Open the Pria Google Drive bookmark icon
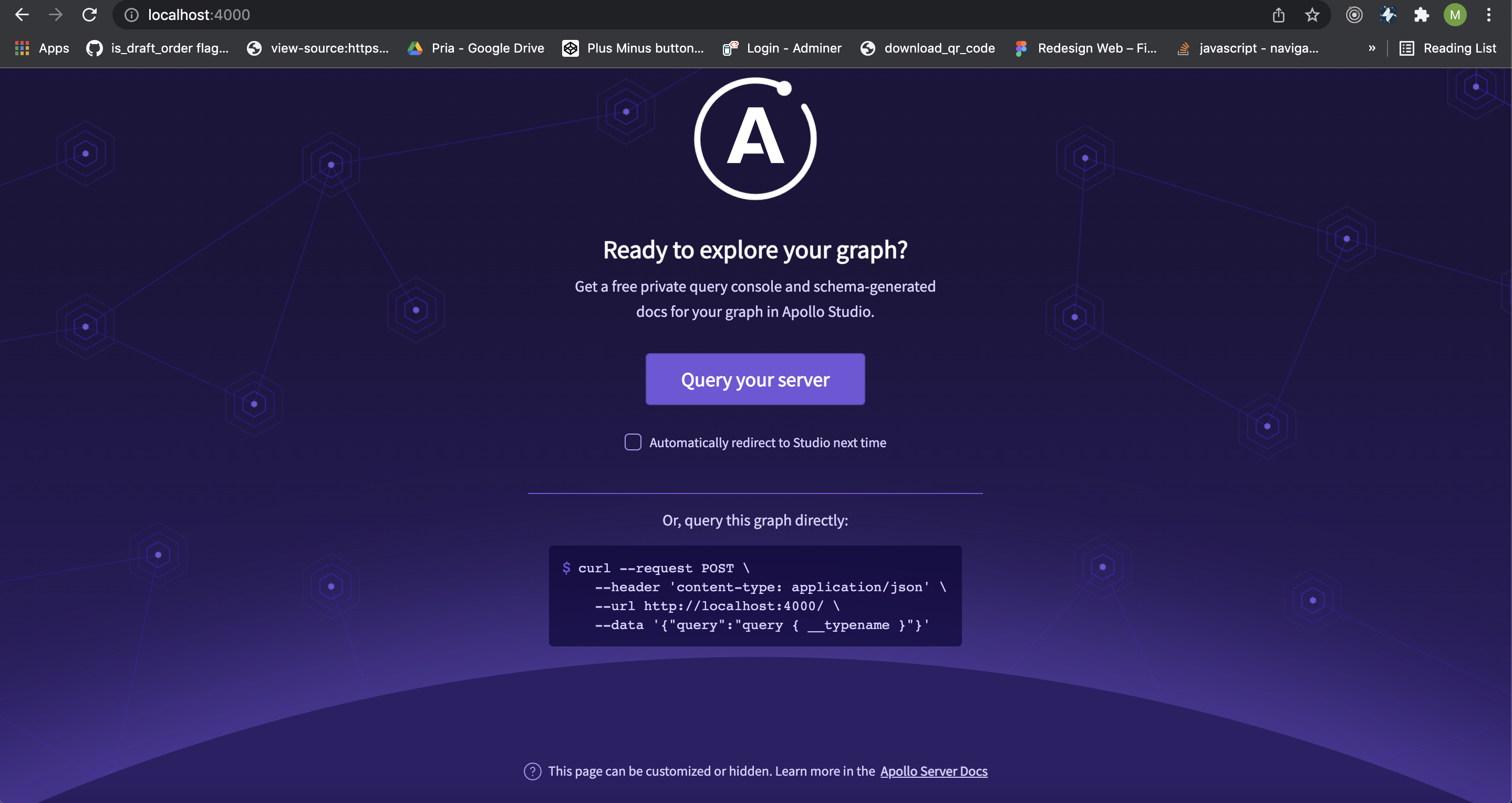 [x=415, y=48]
